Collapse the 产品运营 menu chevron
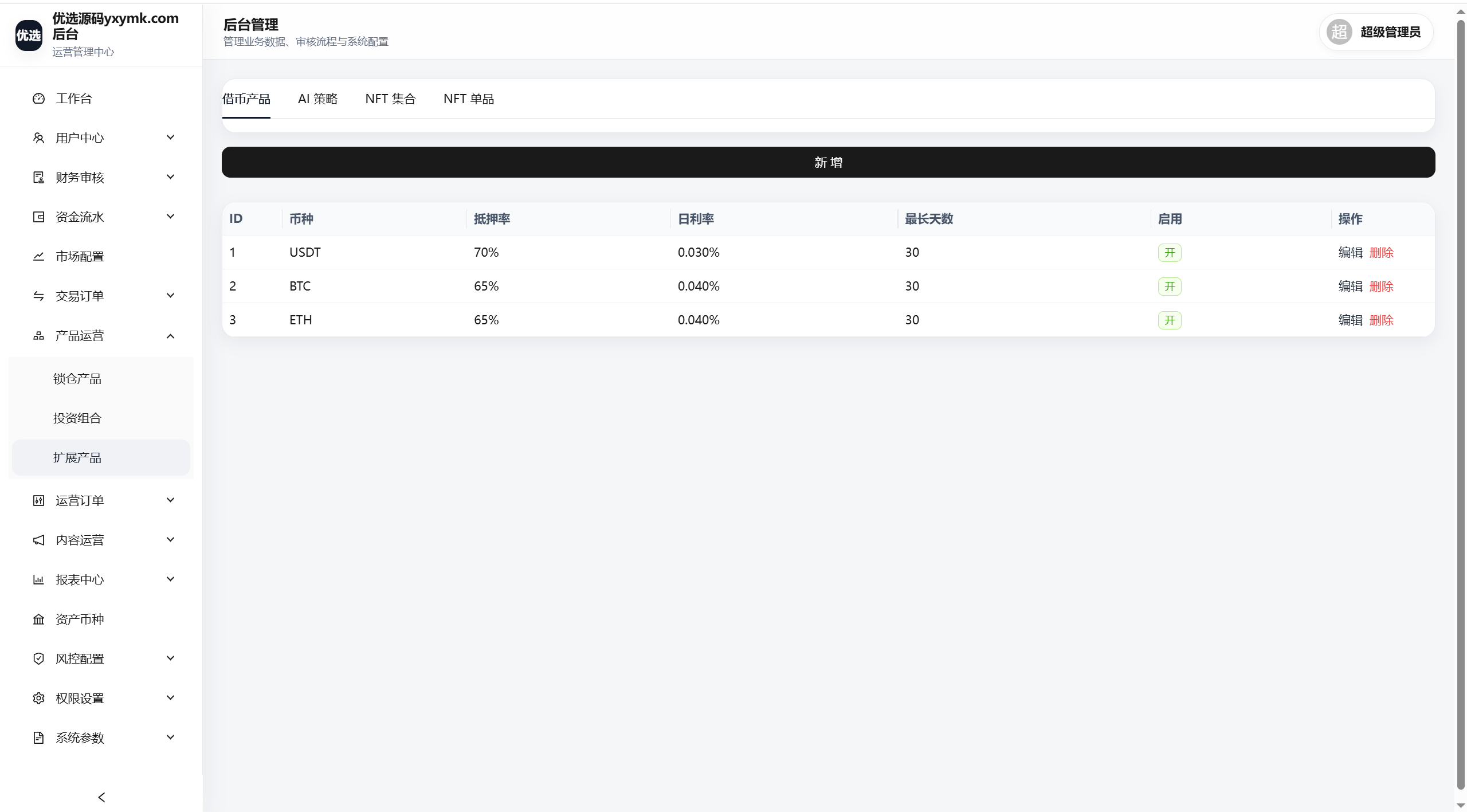This screenshot has width=1467, height=812. 170,336
